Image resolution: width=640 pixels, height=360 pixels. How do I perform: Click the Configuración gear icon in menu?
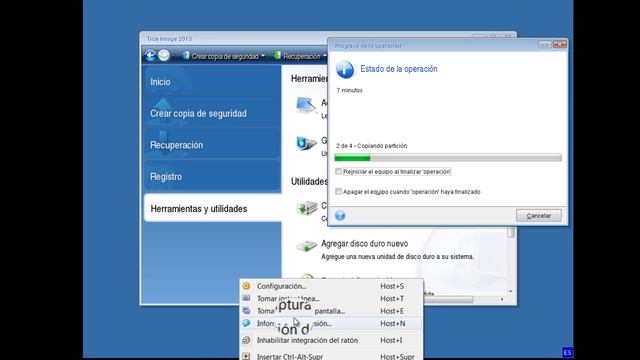tap(246, 286)
